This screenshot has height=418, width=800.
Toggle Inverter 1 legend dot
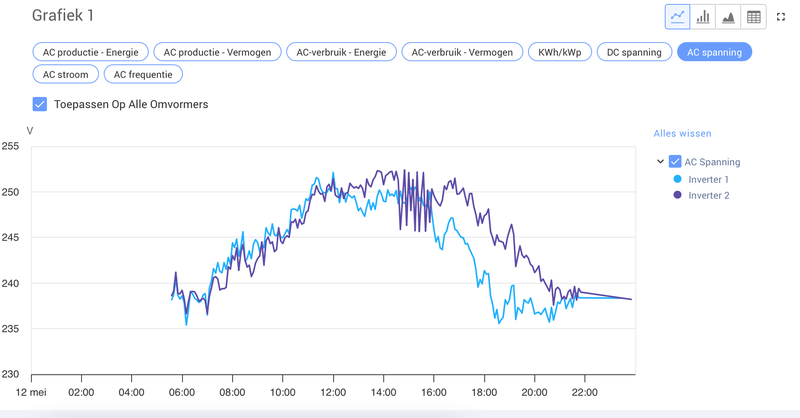pos(677,179)
